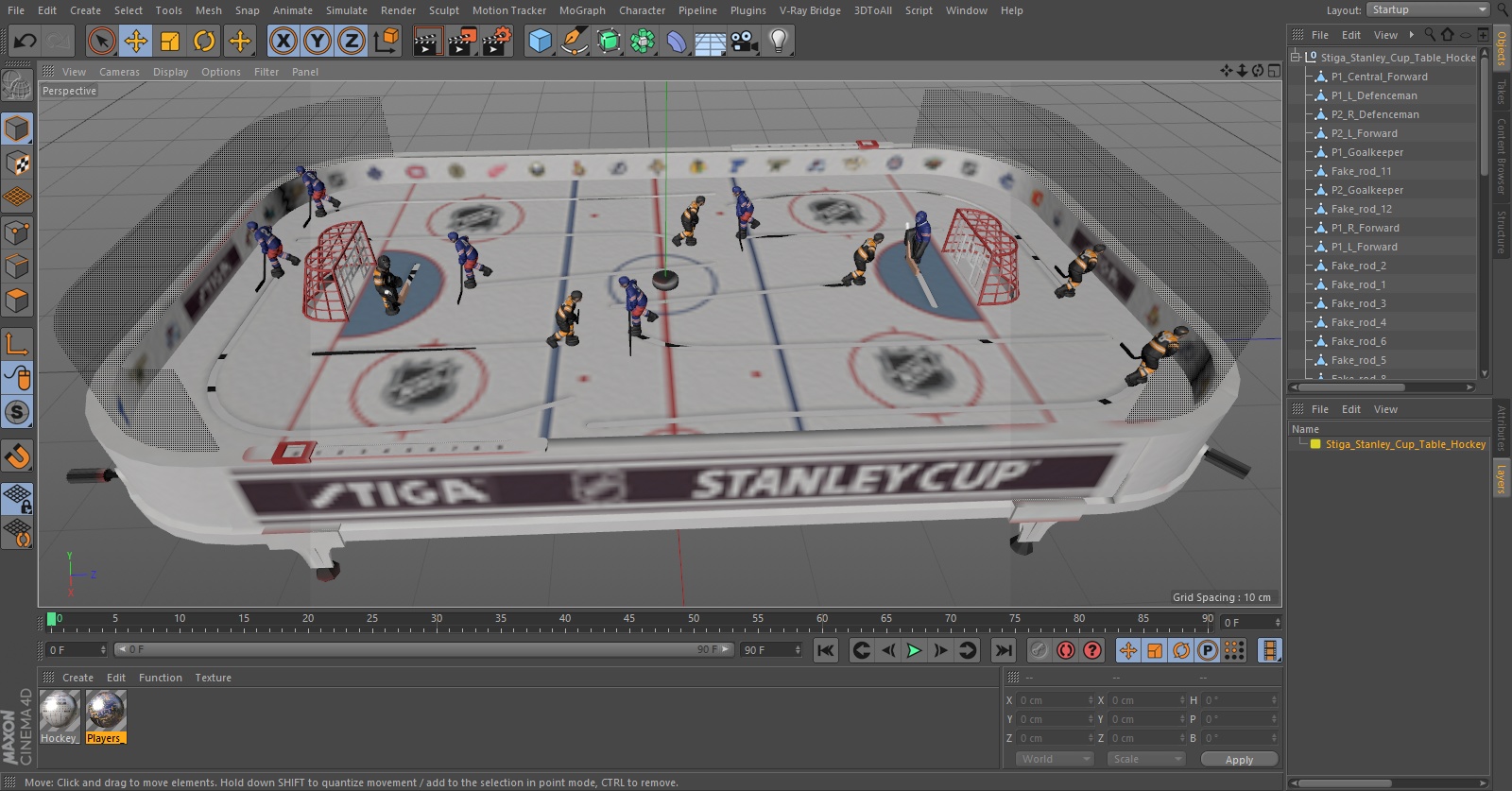Click X position stepper arrows
1512x791 pixels.
click(x=1091, y=700)
